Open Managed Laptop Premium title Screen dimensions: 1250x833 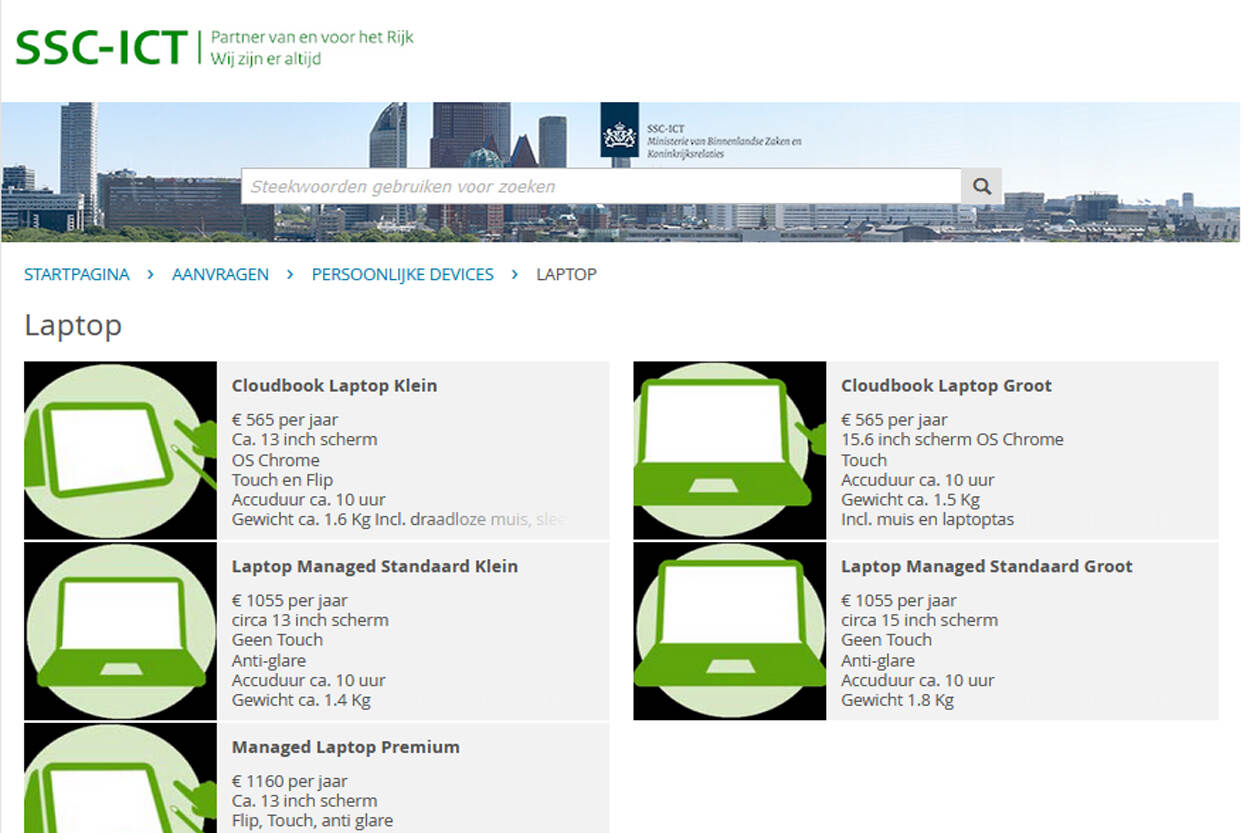[x=346, y=747]
